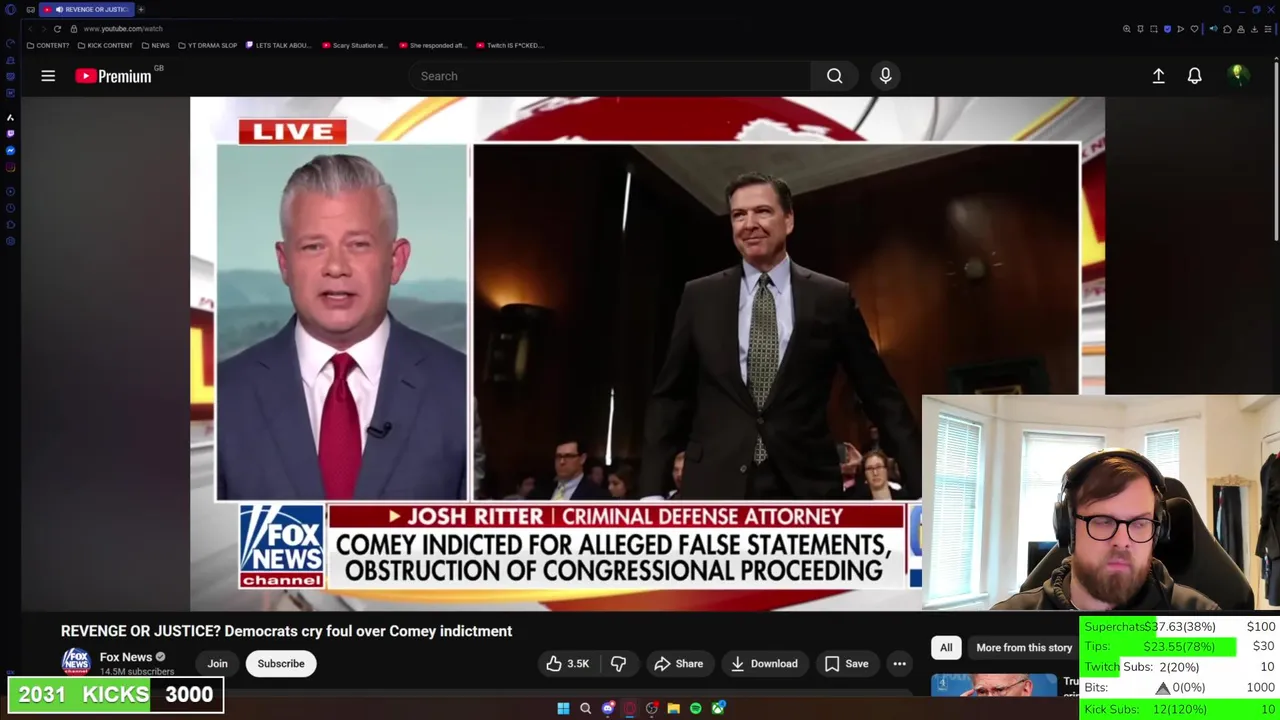Viewport: 1280px width, 720px height.
Task: Open File Explorer from the taskbar
Action: (x=674, y=708)
